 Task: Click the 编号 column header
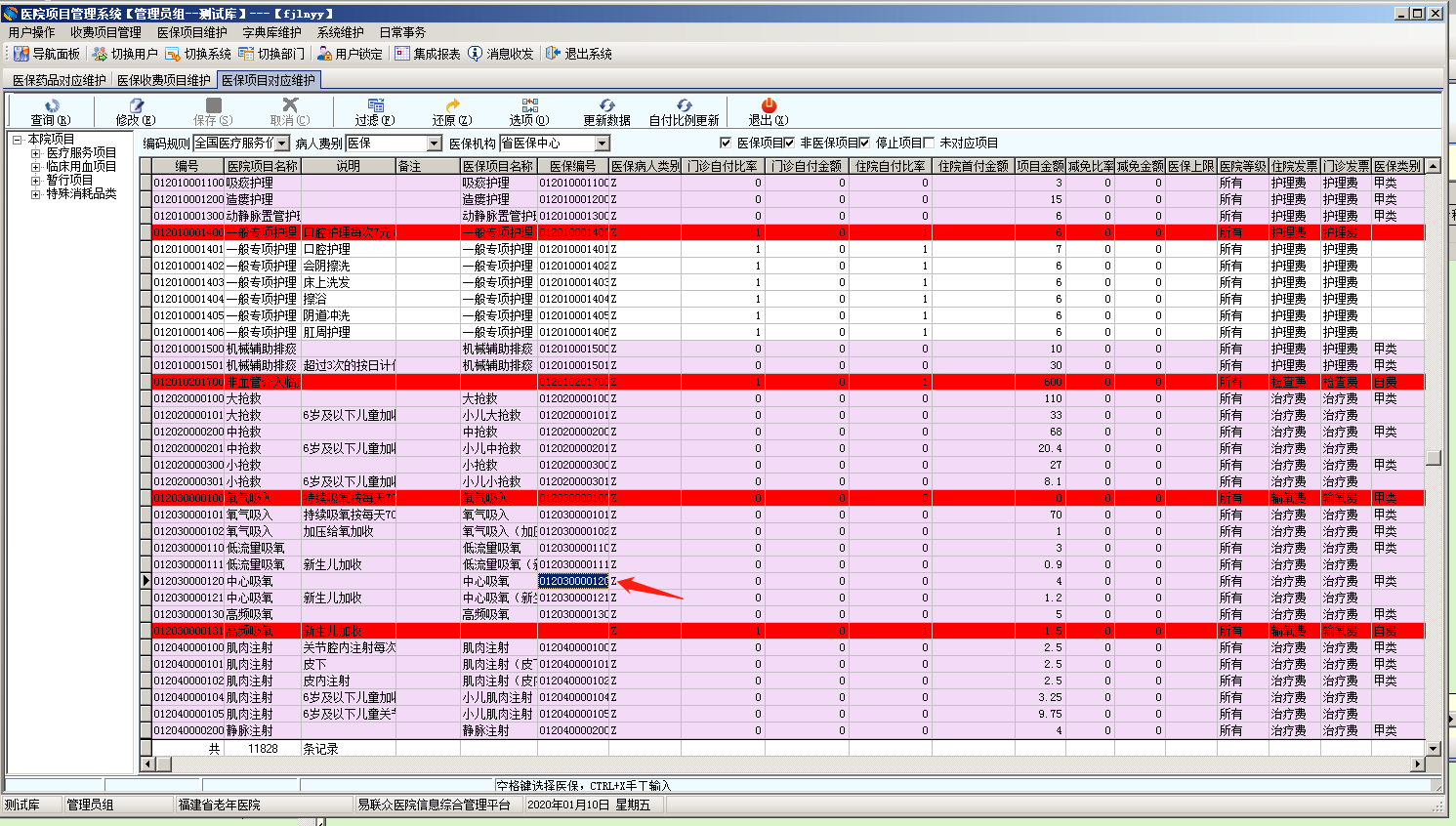(x=187, y=166)
